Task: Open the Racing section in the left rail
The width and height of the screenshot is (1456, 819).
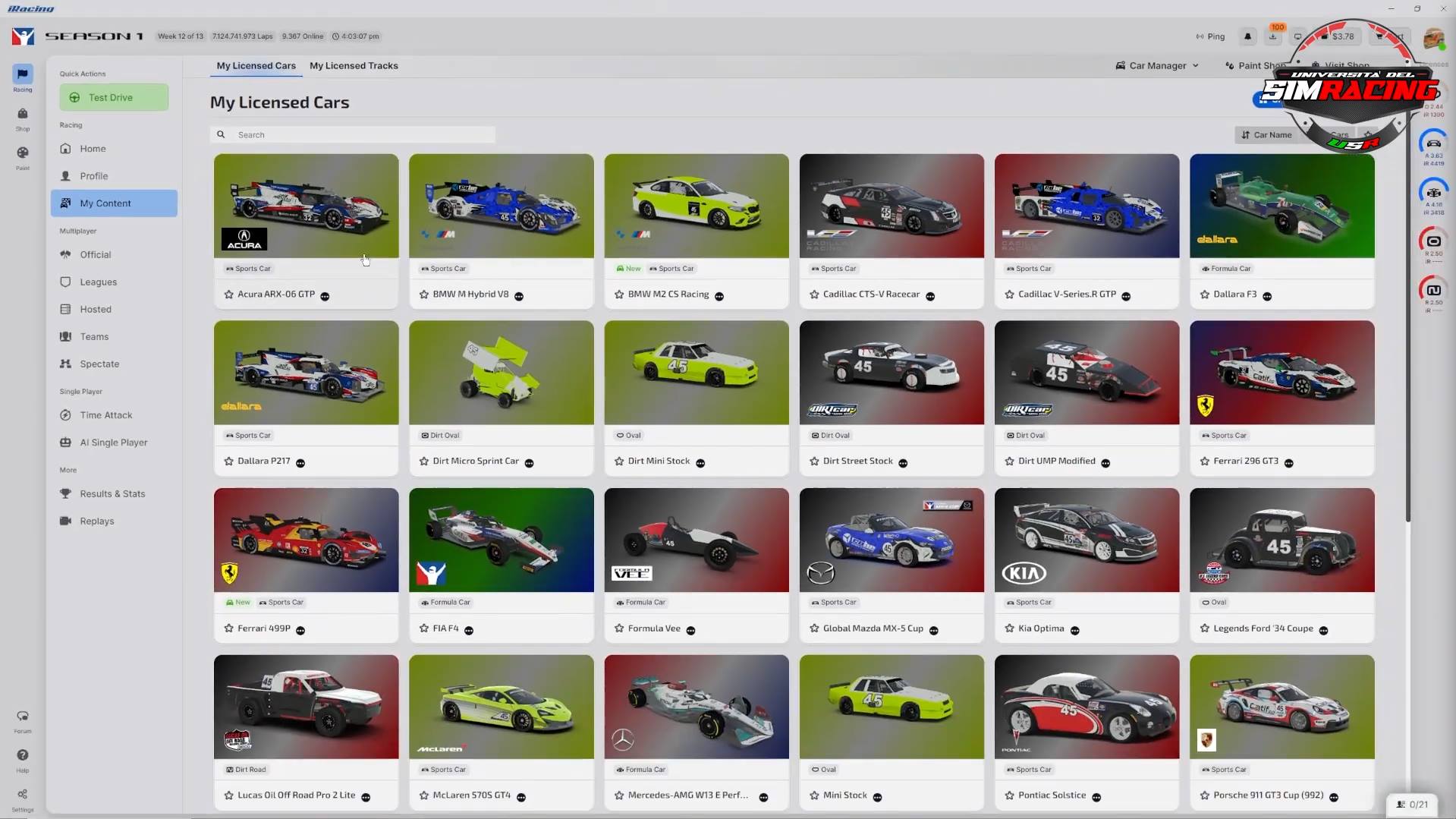Action: coord(23,78)
